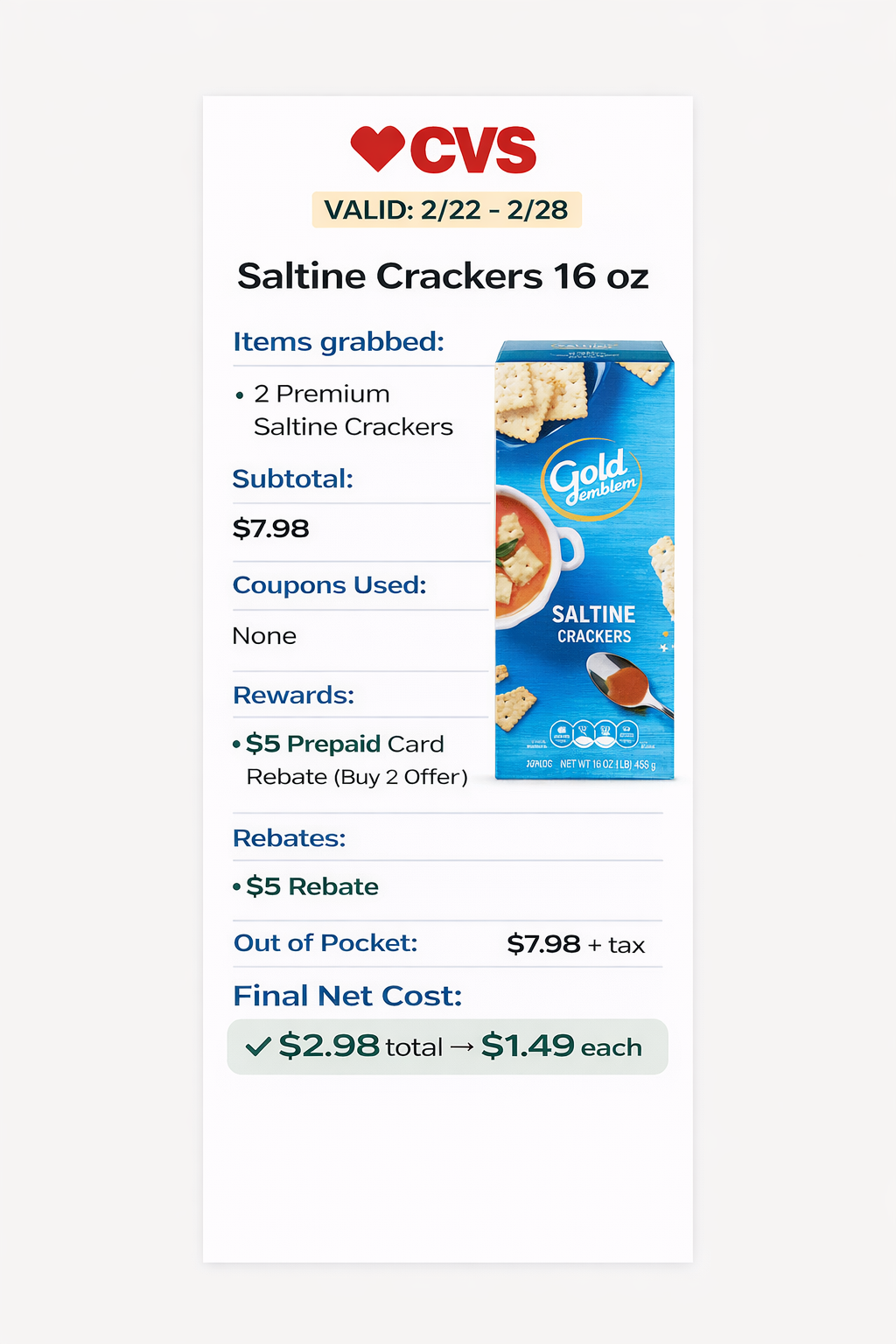The height and width of the screenshot is (1344, 896).
Task: Click the arrow between total and each
Action: 462,1047
